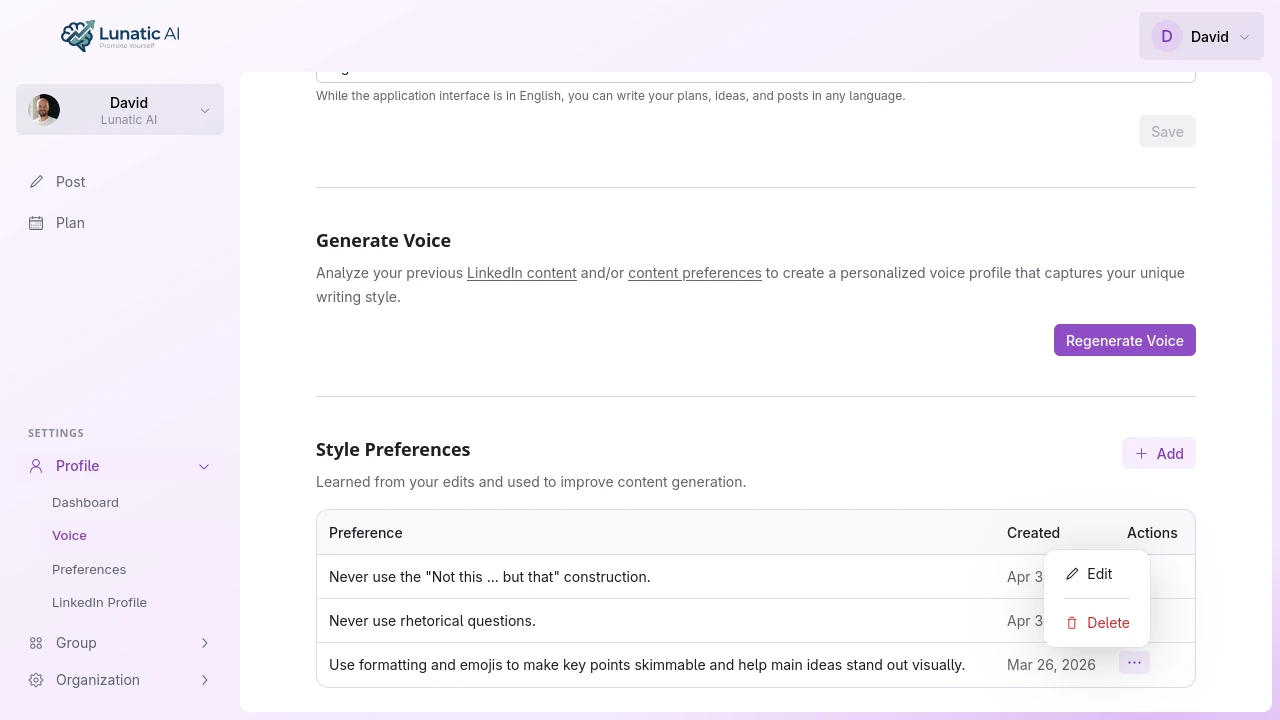The width and height of the screenshot is (1280, 720).
Task: Follow the LinkedIn content link
Action: [x=522, y=273]
